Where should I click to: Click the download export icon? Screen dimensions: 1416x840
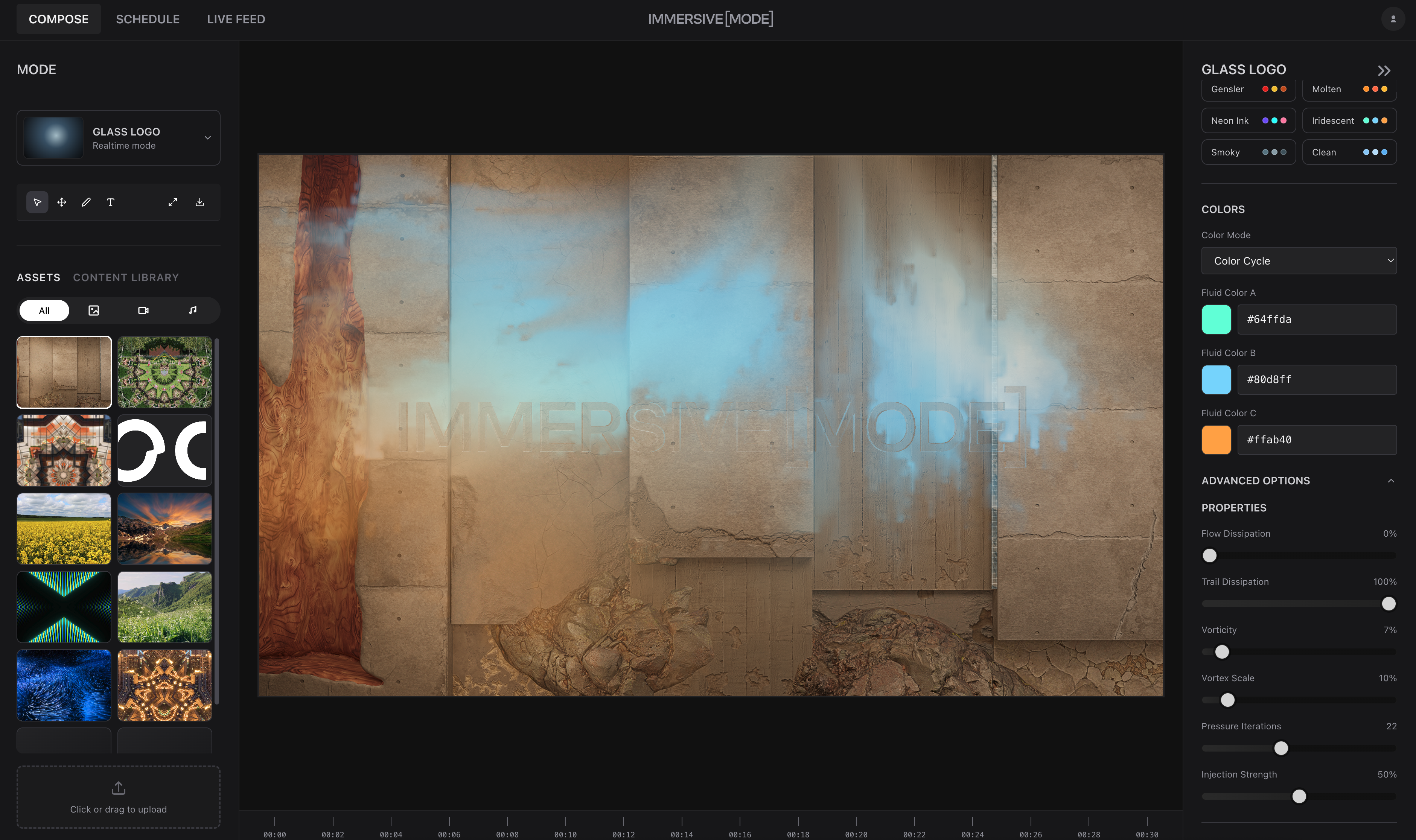pyautogui.click(x=200, y=202)
